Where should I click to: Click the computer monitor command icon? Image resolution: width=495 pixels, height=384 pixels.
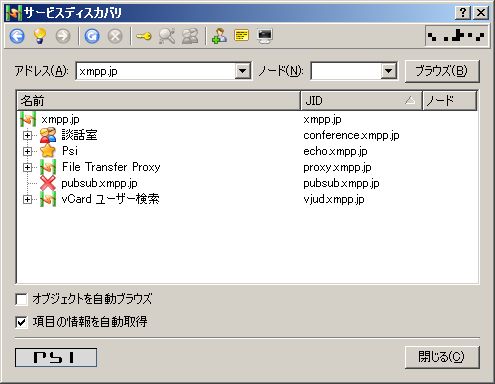point(265,36)
